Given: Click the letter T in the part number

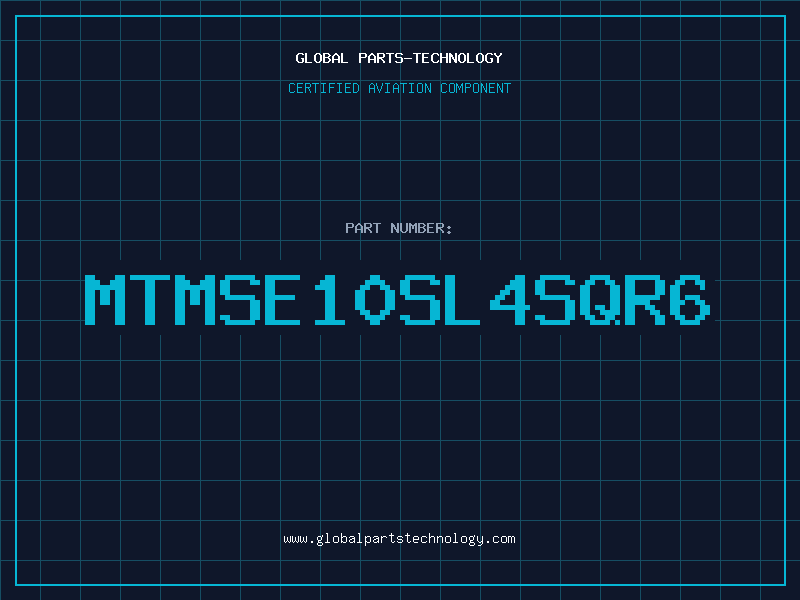Looking at the screenshot, I should pyautogui.click(x=150, y=299).
